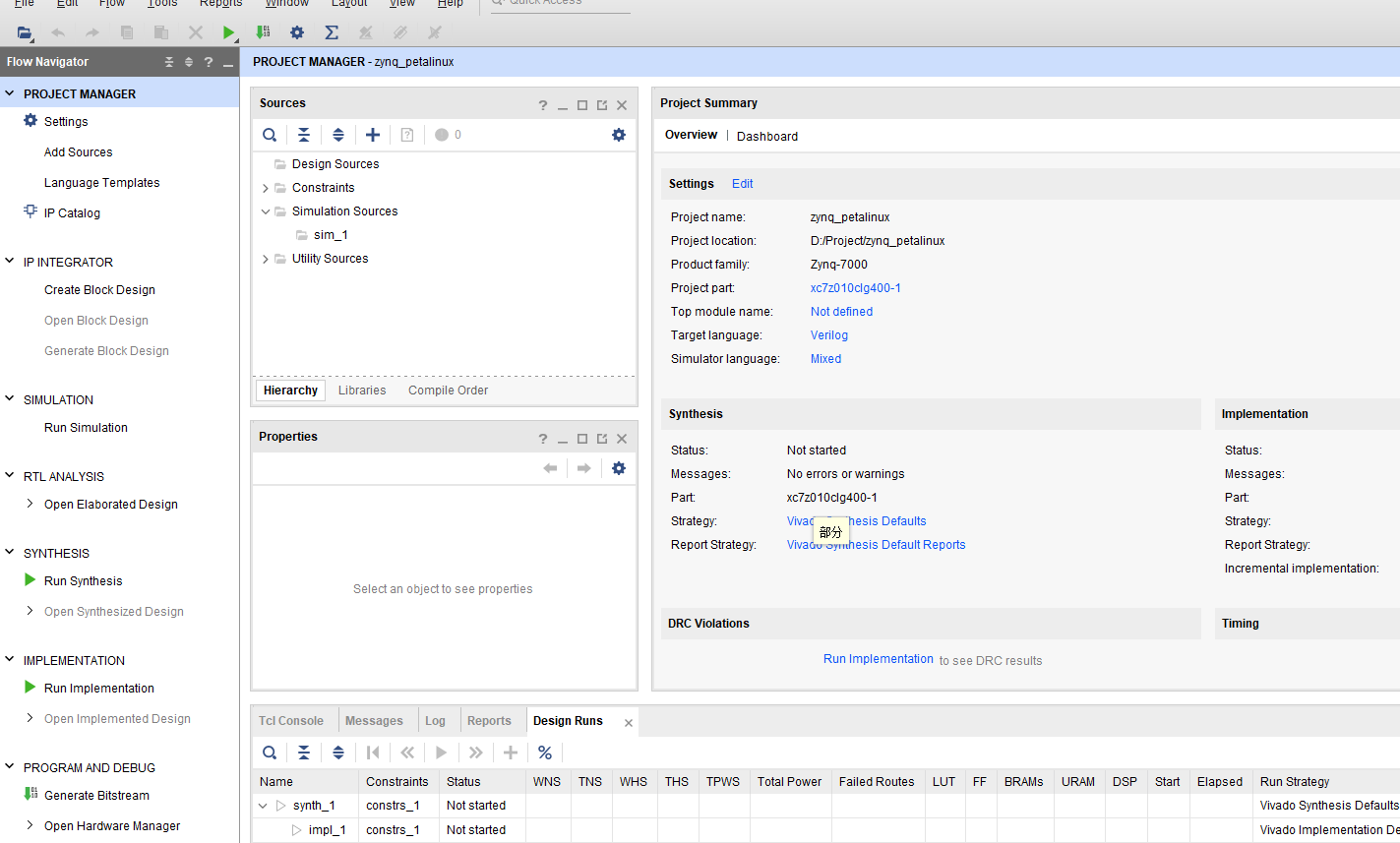Collapse all in Flow Navigator header

pyautogui.click(x=169, y=62)
